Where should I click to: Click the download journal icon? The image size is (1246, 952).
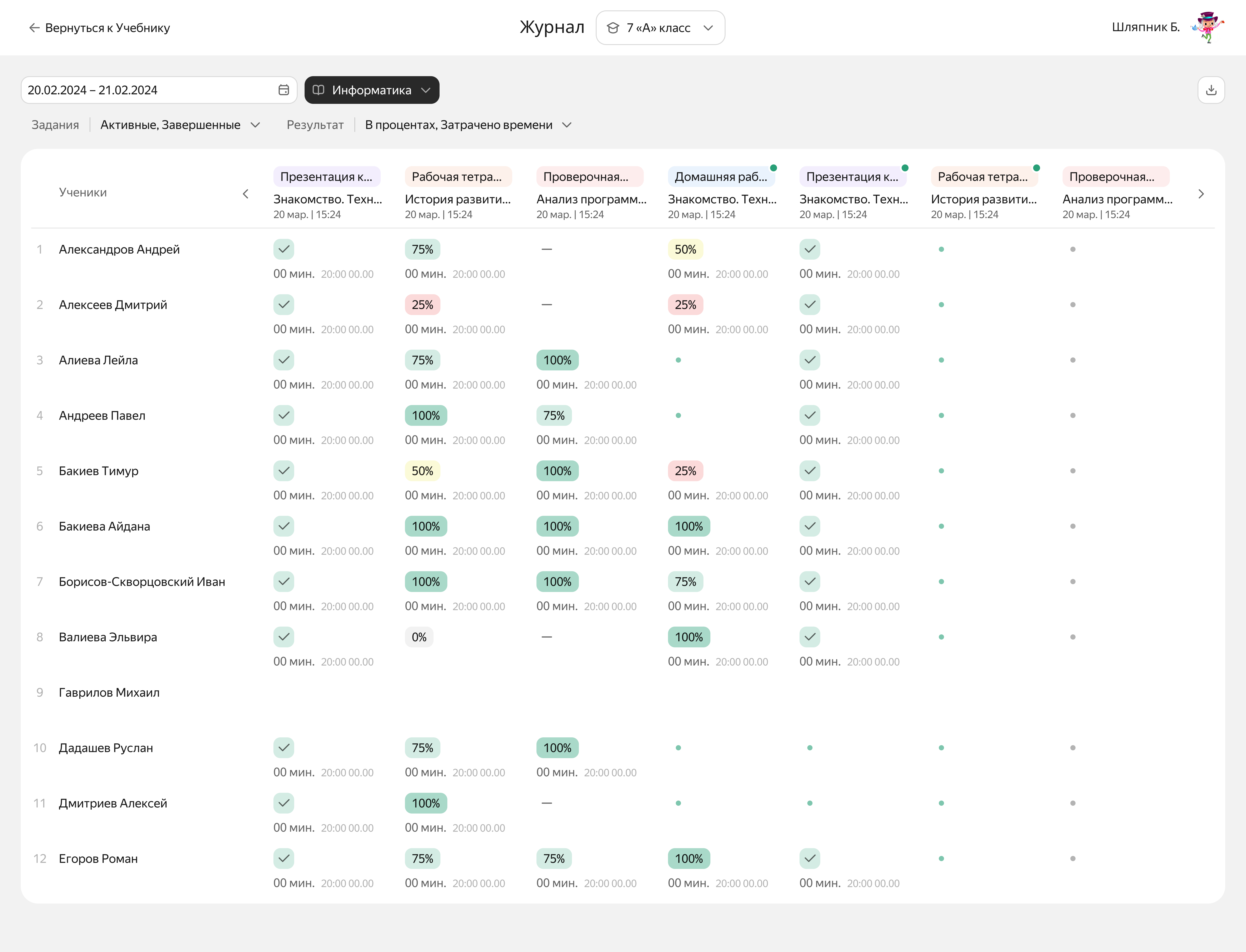click(1211, 90)
